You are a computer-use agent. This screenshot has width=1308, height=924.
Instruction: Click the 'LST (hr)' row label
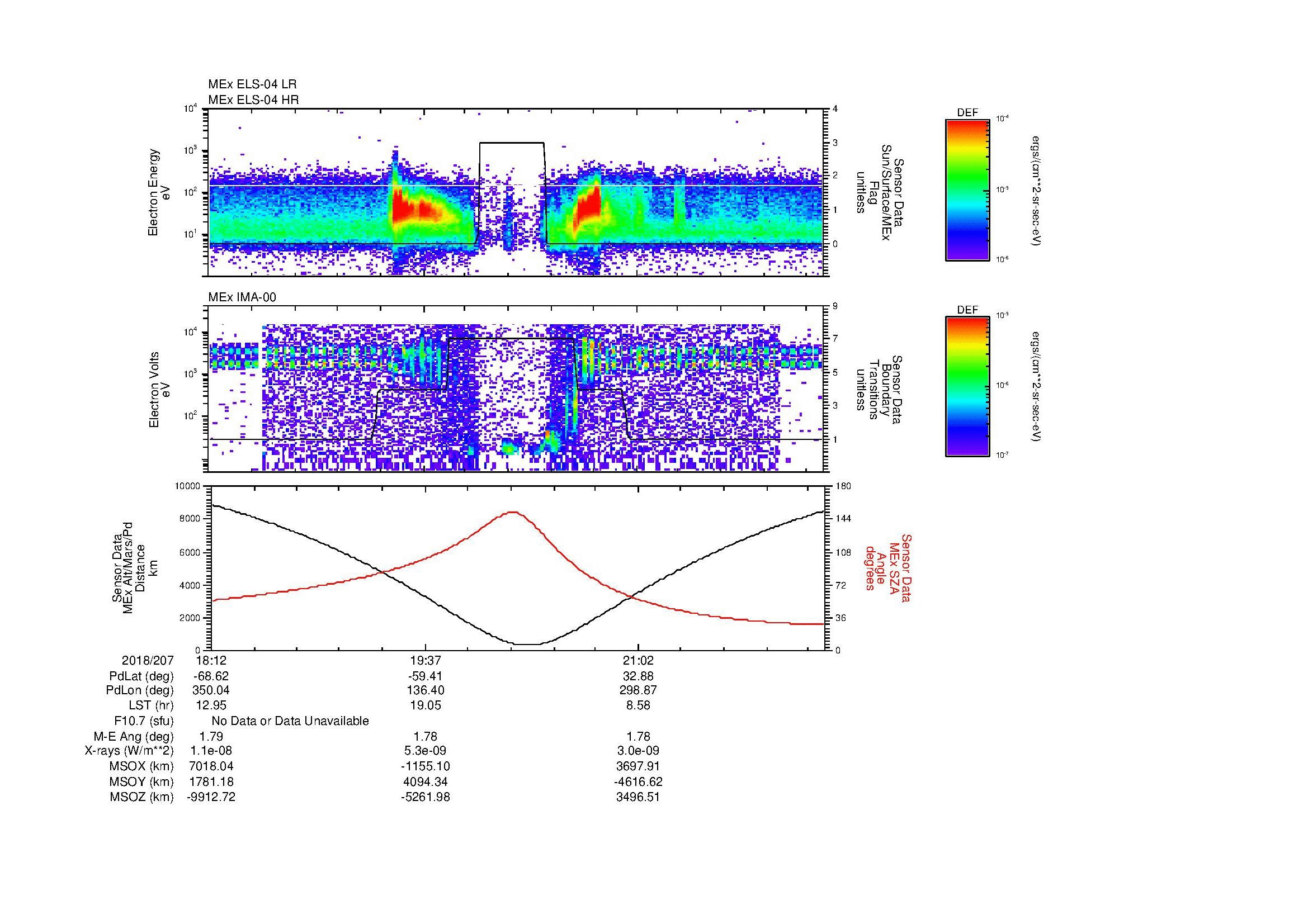pyautogui.click(x=151, y=705)
